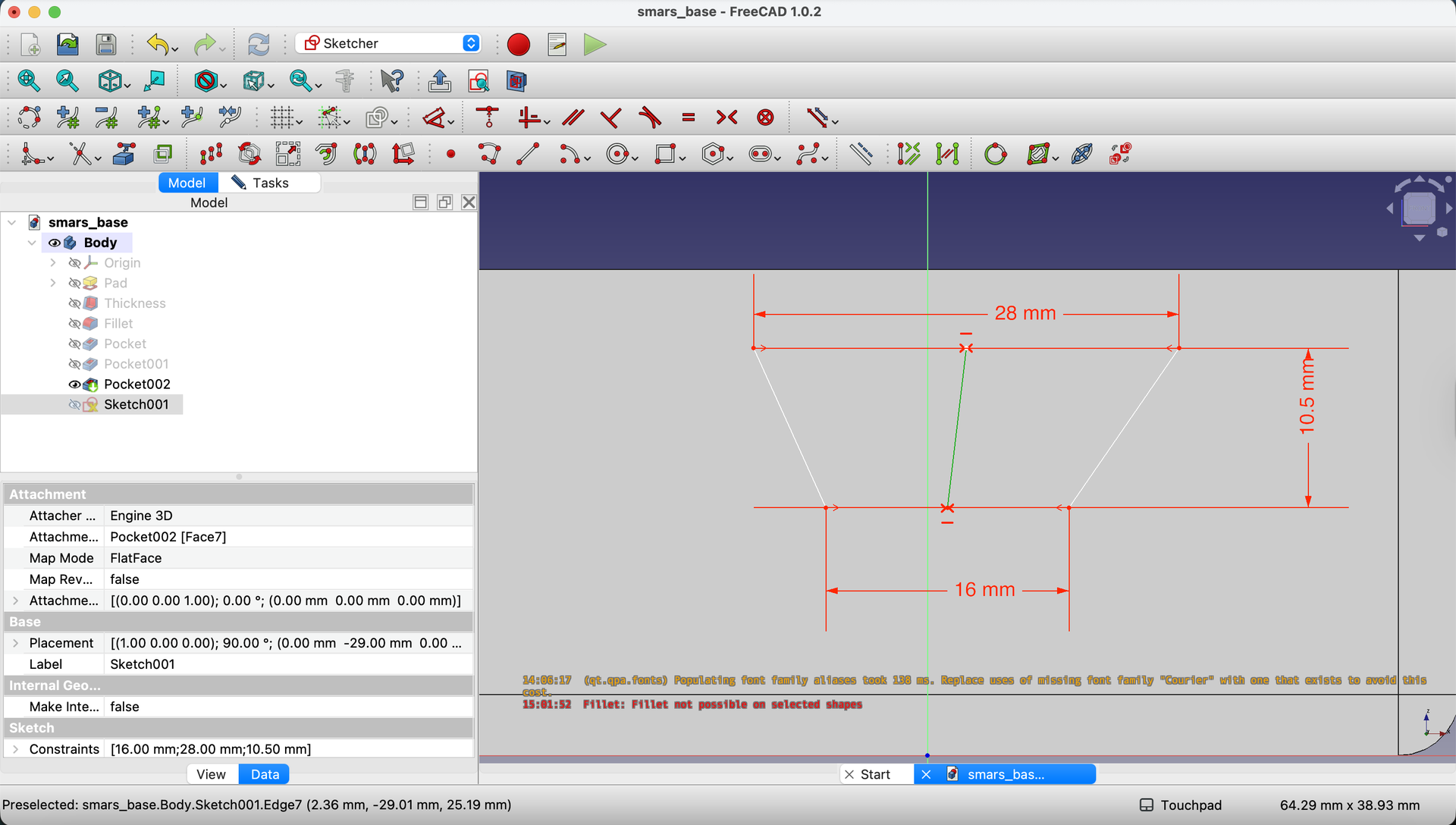Select the Trim edge tool
The width and height of the screenshot is (1456, 825).
80,154
